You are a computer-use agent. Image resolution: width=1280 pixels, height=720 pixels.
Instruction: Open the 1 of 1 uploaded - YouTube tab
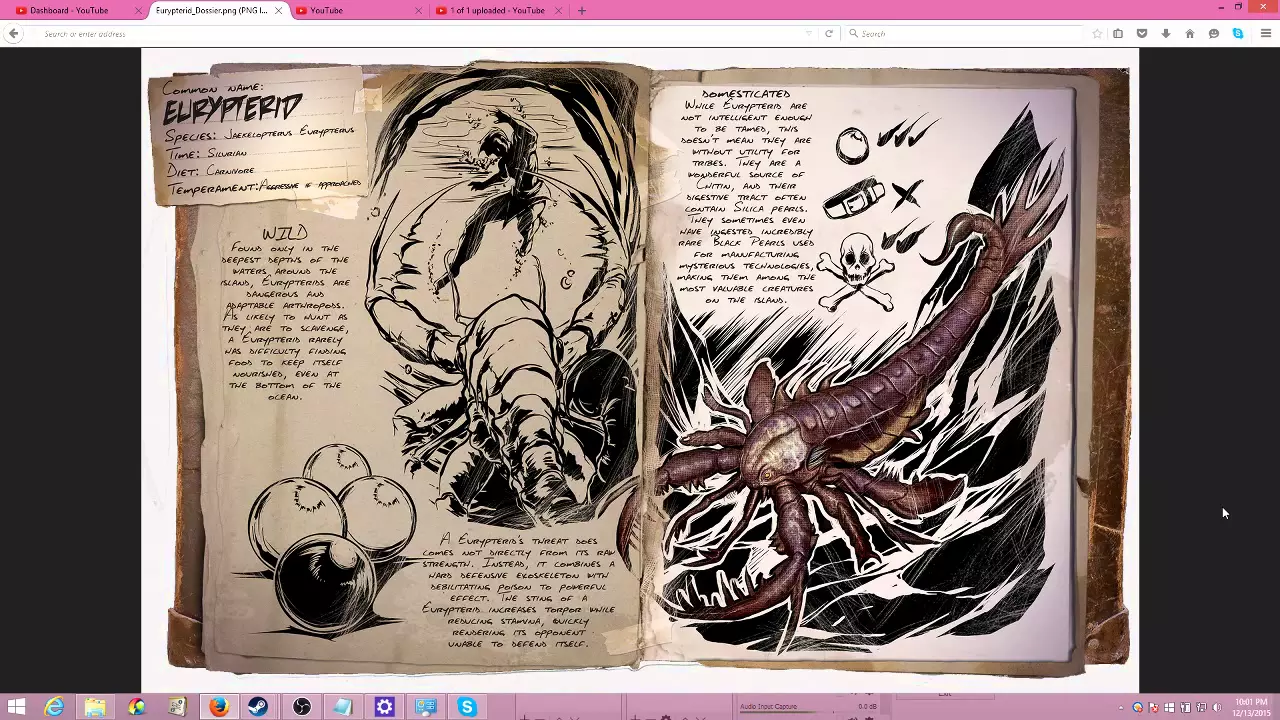497,10
